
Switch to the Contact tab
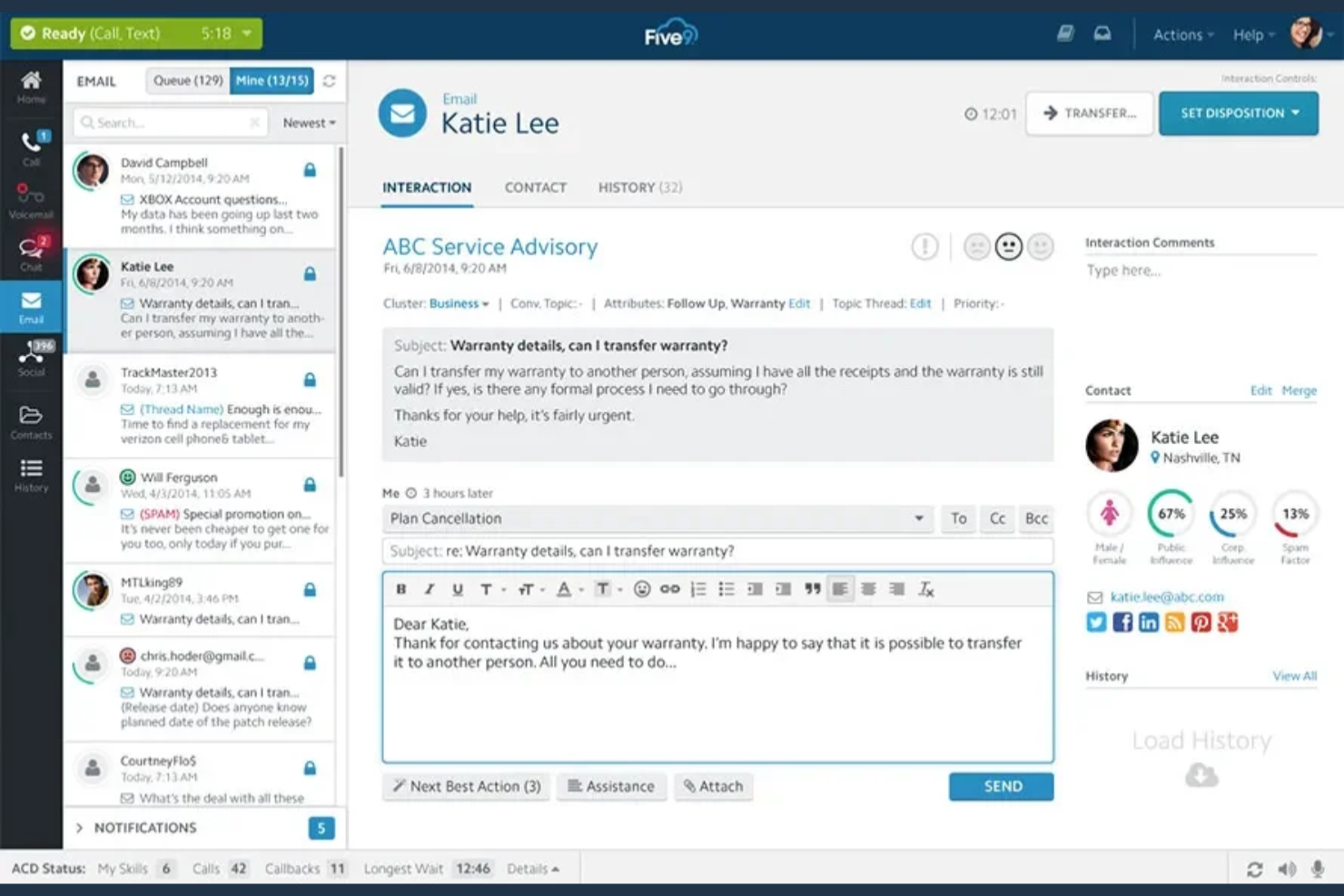[x=535, y=187]
